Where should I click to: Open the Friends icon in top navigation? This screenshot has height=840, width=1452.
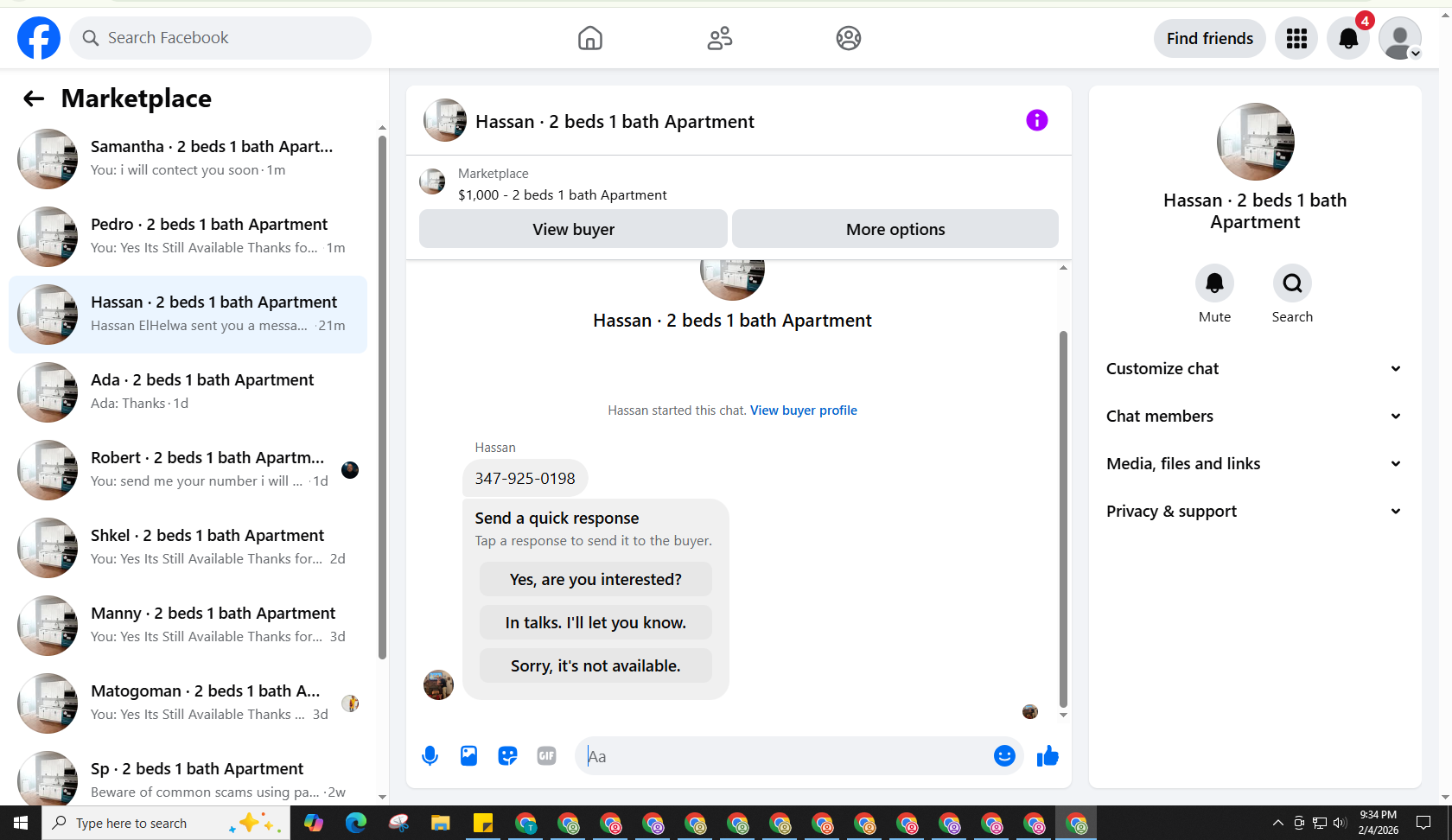[x=720, y=38]
